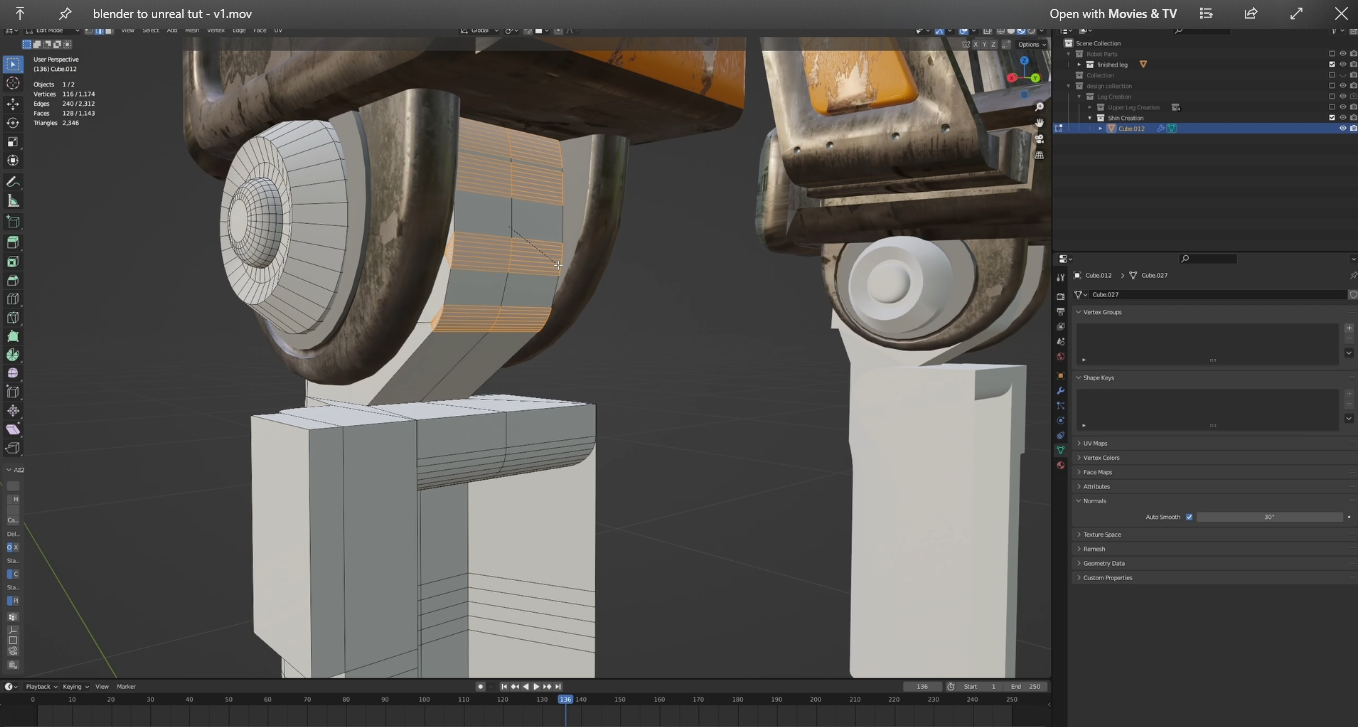Jump playback to frame start
Screen dimensions: 1358x727
click(x=504, y=687)
